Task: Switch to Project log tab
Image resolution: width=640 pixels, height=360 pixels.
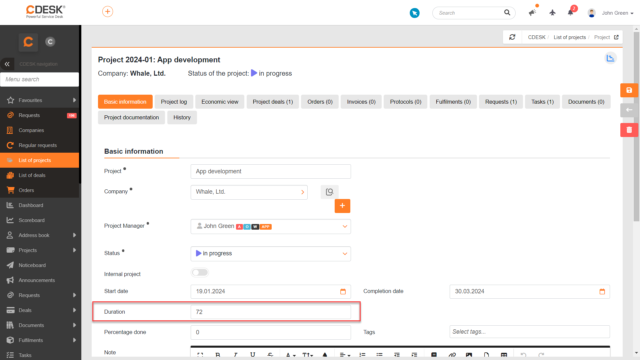Action: [174, 102]
